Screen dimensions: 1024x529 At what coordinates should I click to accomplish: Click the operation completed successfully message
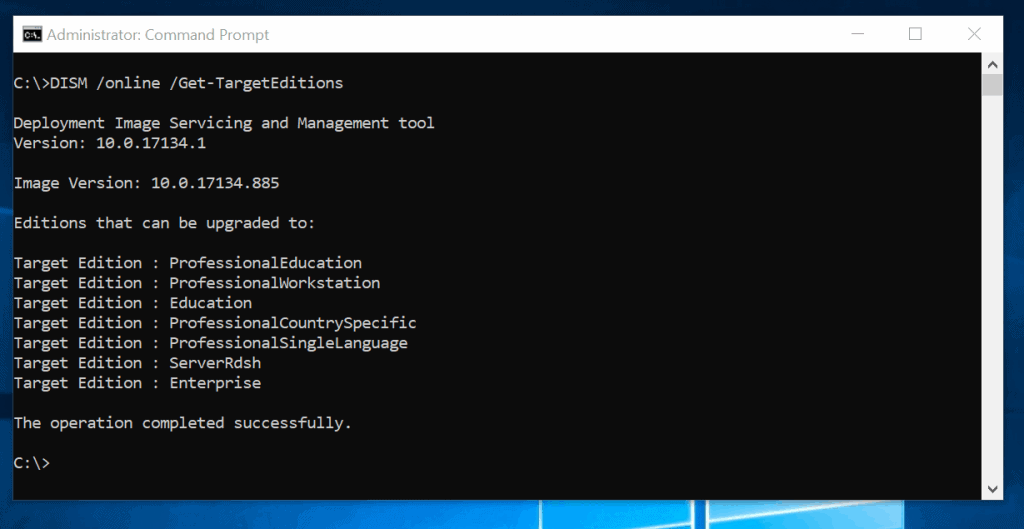tap(183, 423)
